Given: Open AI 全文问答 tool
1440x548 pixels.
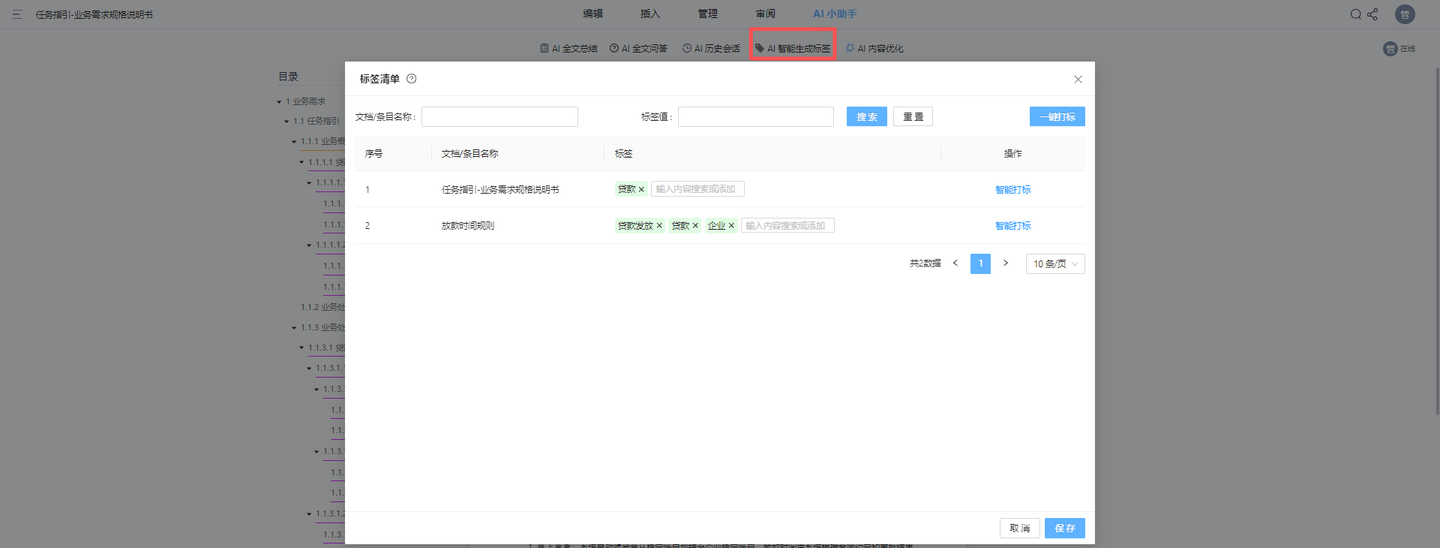Looking at the screenshot, I should pyautogui.click(x=638, y=48).
